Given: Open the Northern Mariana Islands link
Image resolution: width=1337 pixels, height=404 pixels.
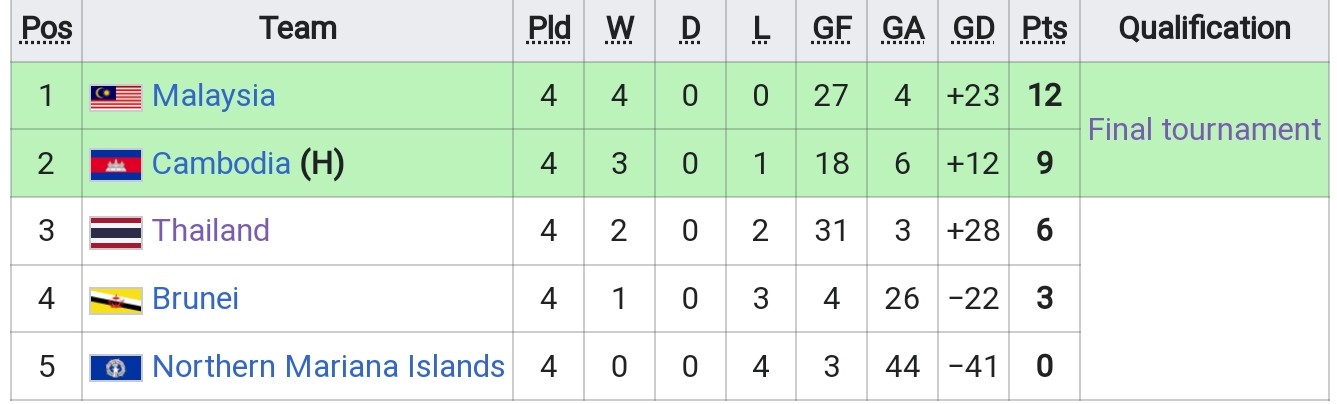Looking at the screenshot, I should (328, 366).
